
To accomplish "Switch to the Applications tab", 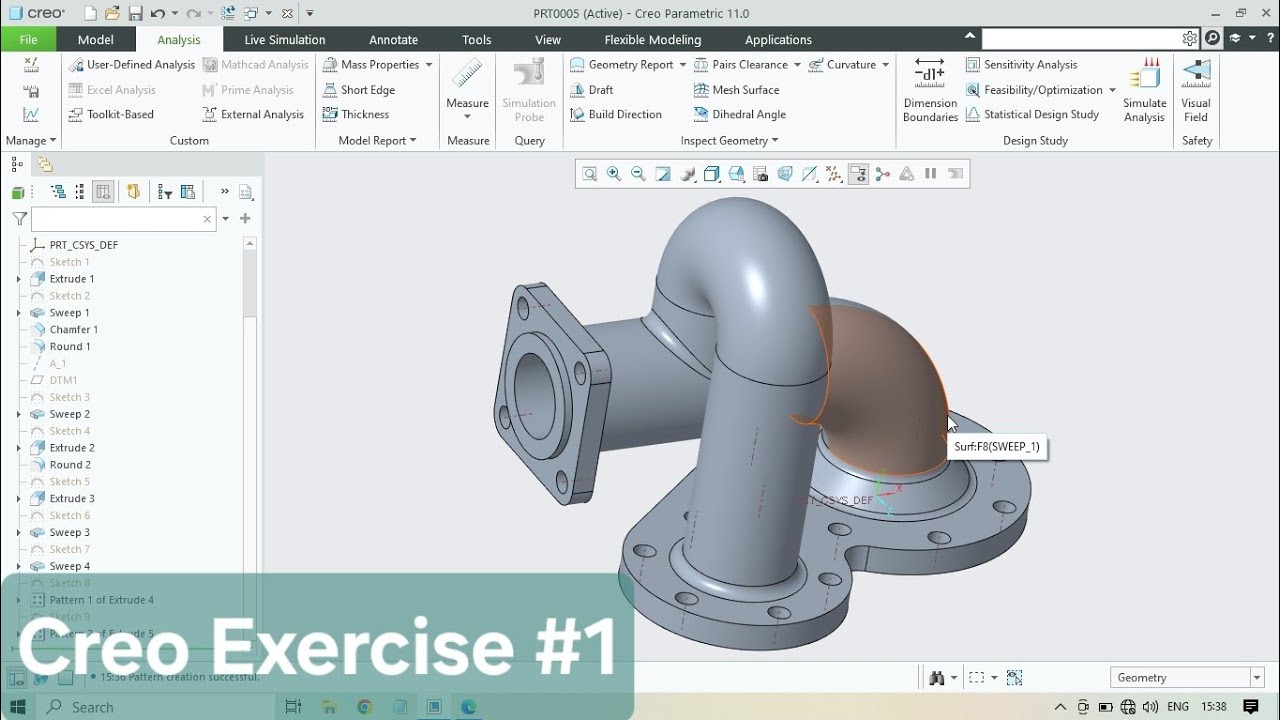I will pos(778,39).
